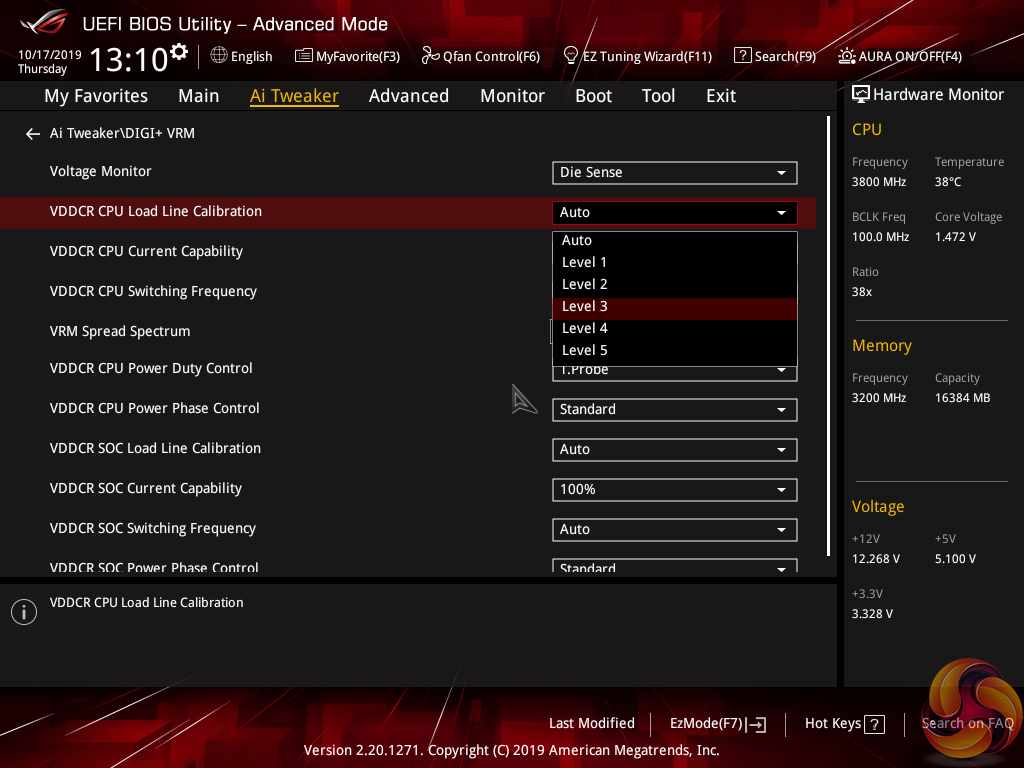This screenshot has width=1024, height=768.
Task: Switch to EzMode(F7)
Action: (x=717, y=724)
